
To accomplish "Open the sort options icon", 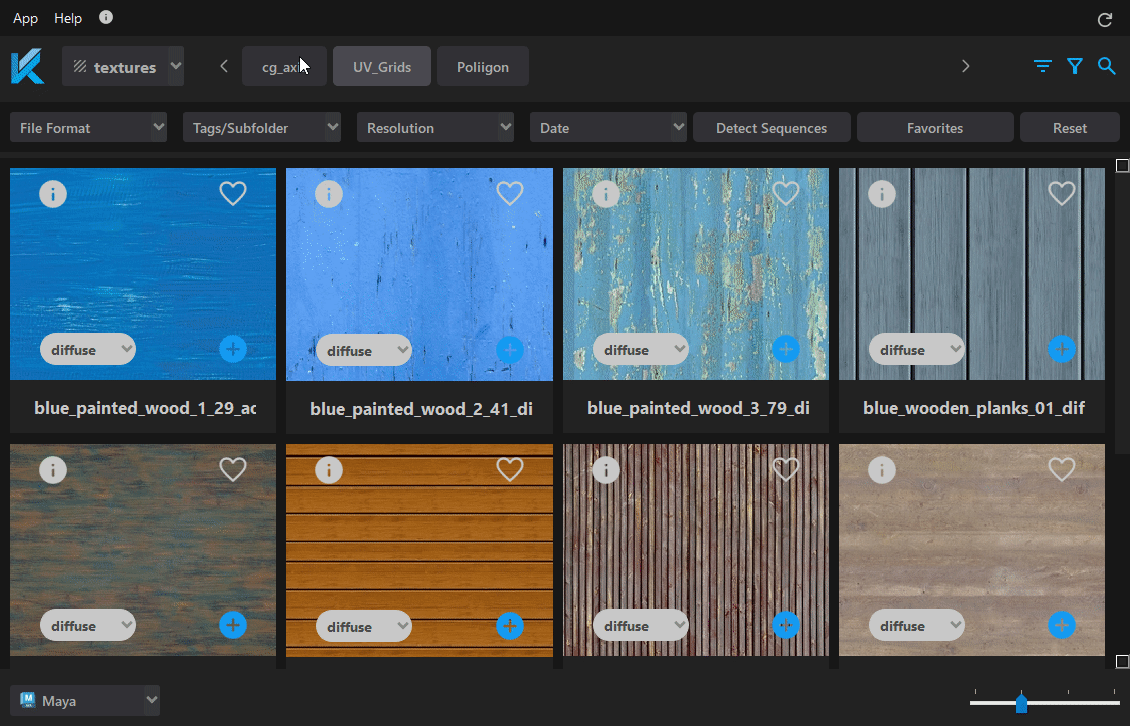I will pos(1042,66).
